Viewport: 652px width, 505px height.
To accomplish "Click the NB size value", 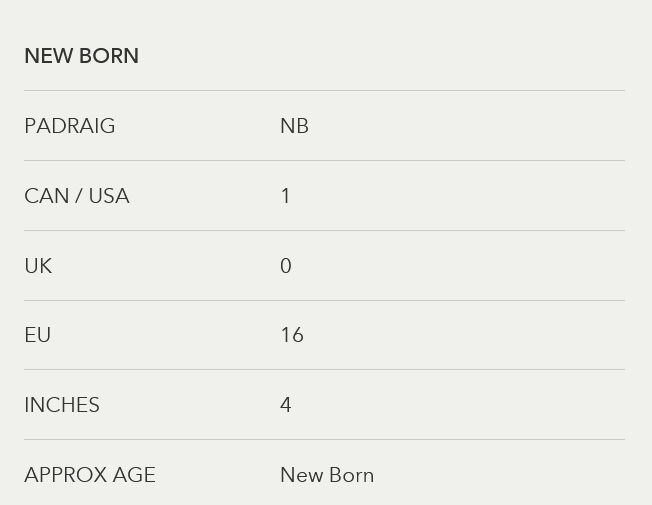I will point(294,126).
